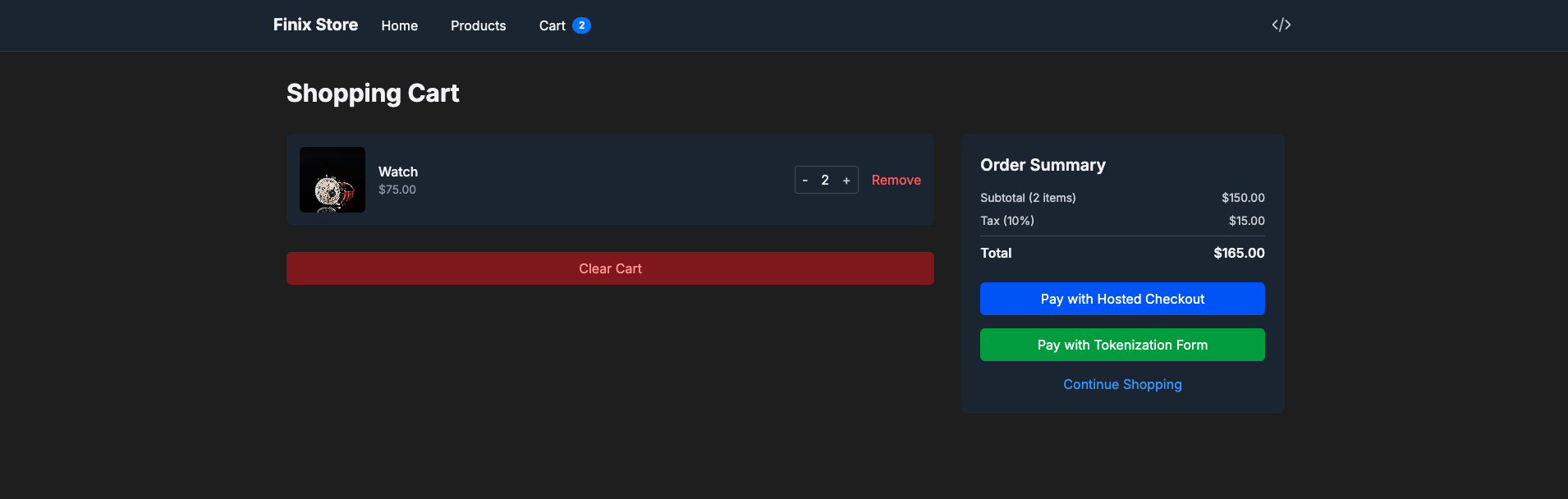1568x499 pixels.
Task: Remove the Watch from the cart
Action: [x=896, y=180]
